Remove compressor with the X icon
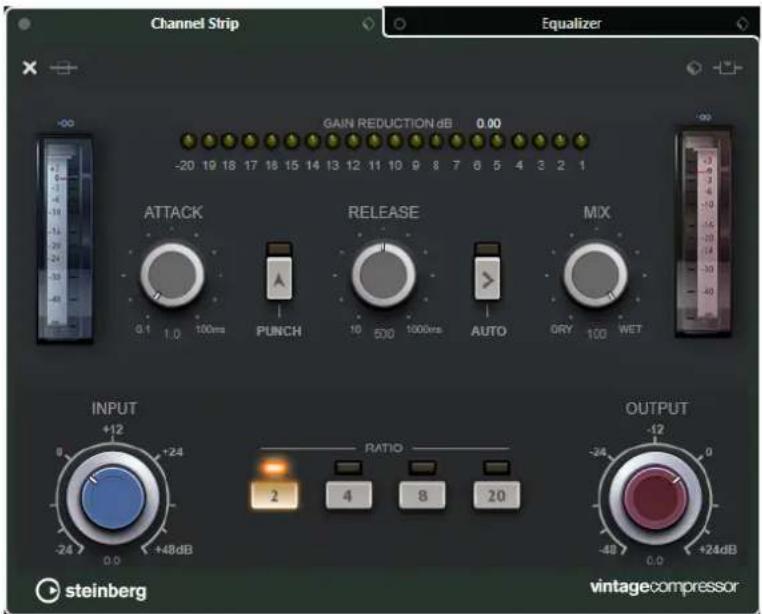 30,68
